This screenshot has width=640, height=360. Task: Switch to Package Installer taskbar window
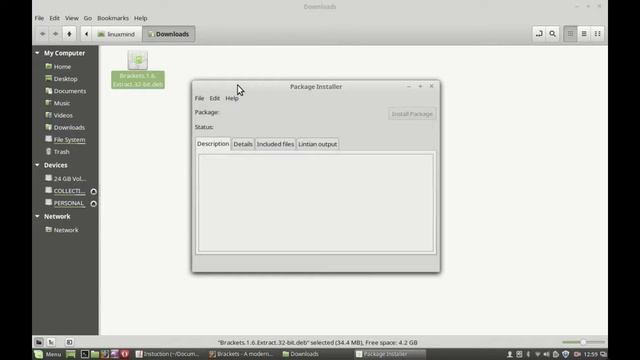click(x=390, y=354)
